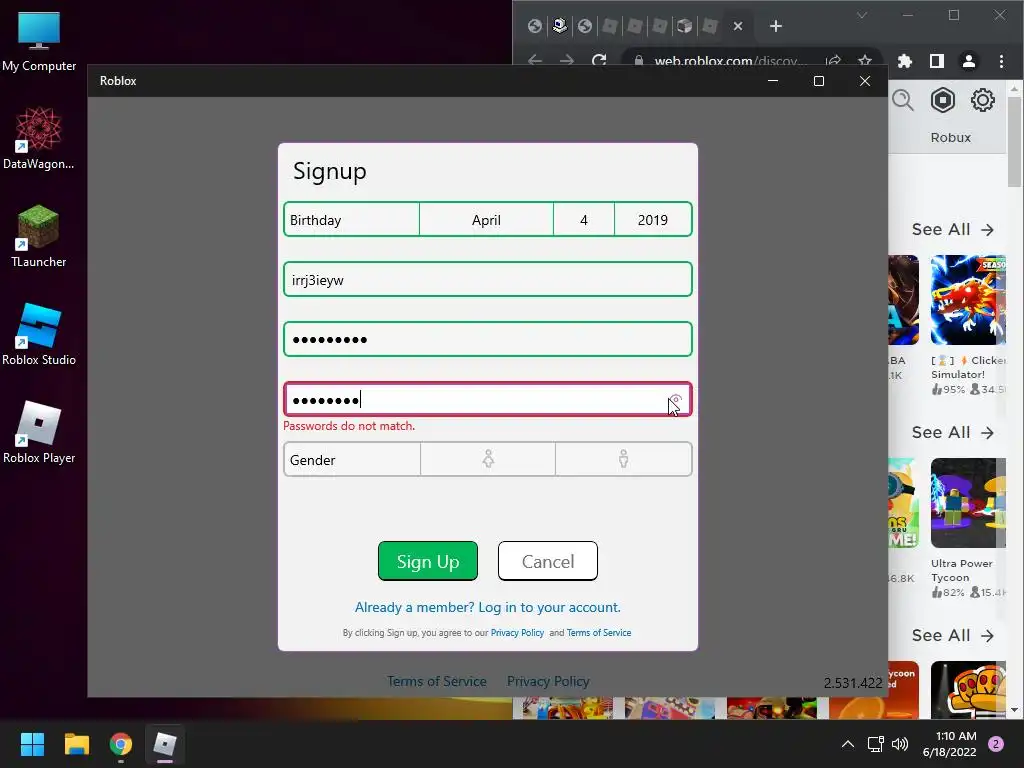This screenshot has width=1024, height=768.
Task: Open birthday month dropdown April
Action: 487,219
